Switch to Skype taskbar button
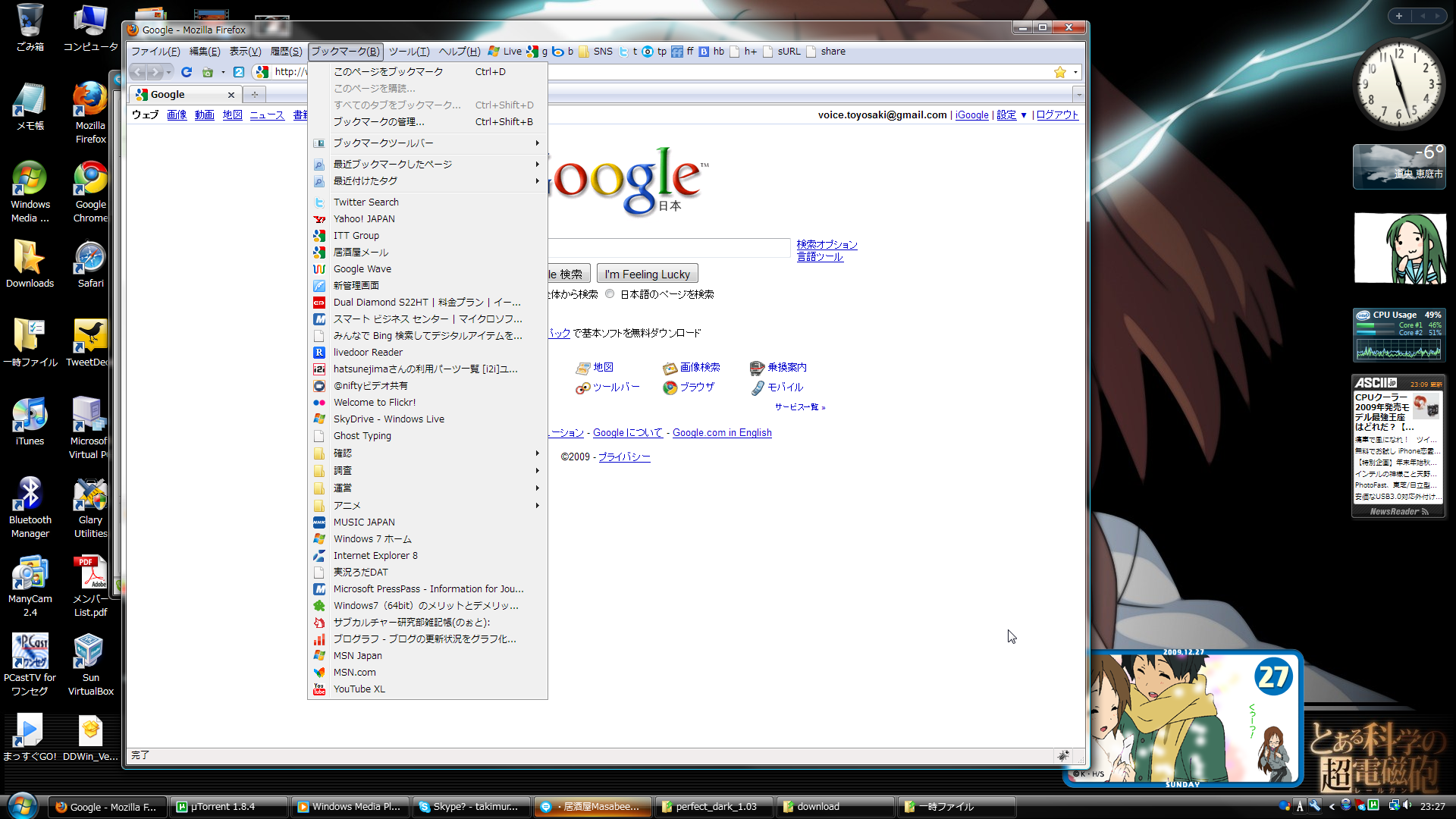The width and height of the screenshot is (1456, 819). pos(472,807)
